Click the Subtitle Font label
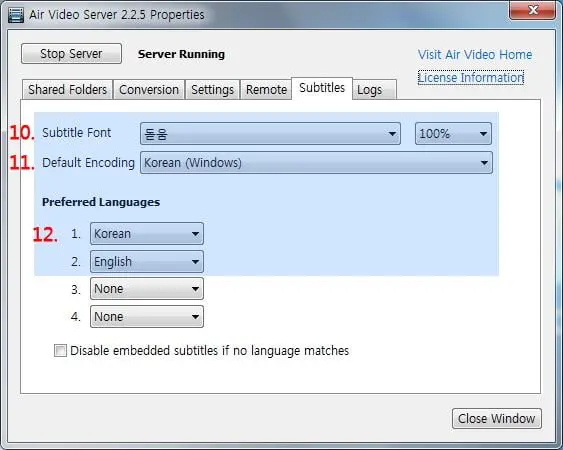 [76, 133]
